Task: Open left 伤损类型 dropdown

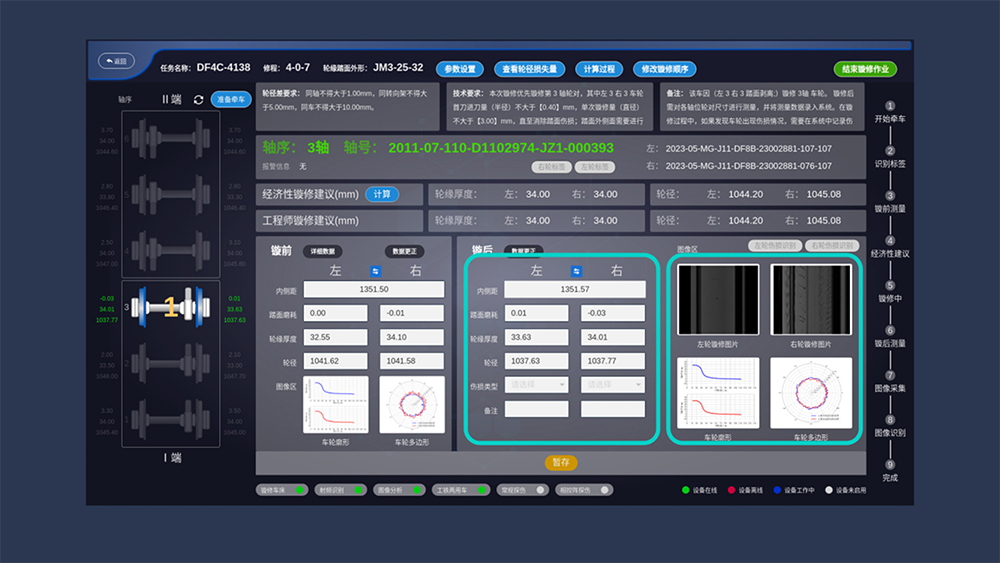Action: [x=539, y=384]
